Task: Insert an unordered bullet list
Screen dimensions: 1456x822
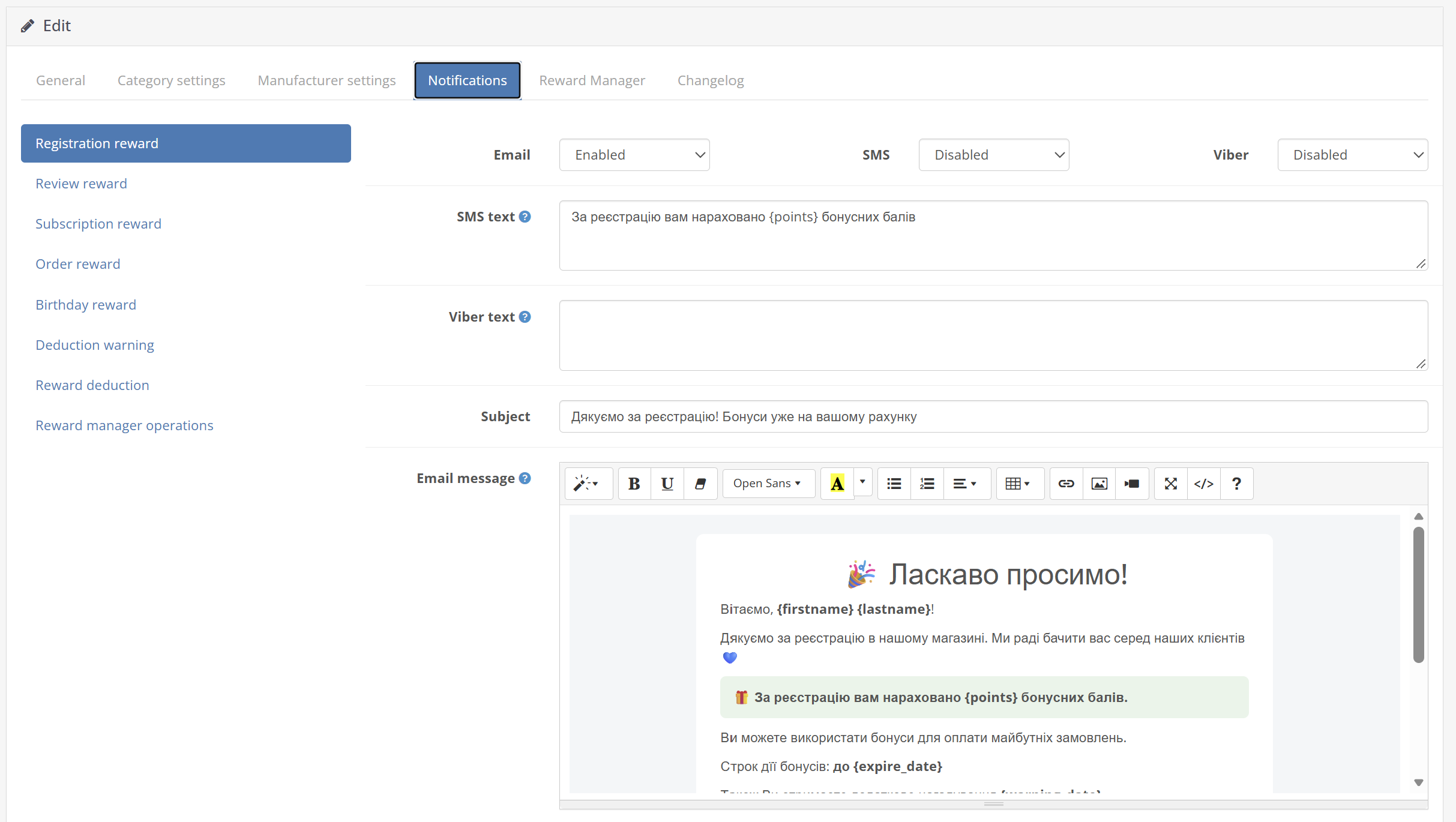Action: [x=894, y=484]
